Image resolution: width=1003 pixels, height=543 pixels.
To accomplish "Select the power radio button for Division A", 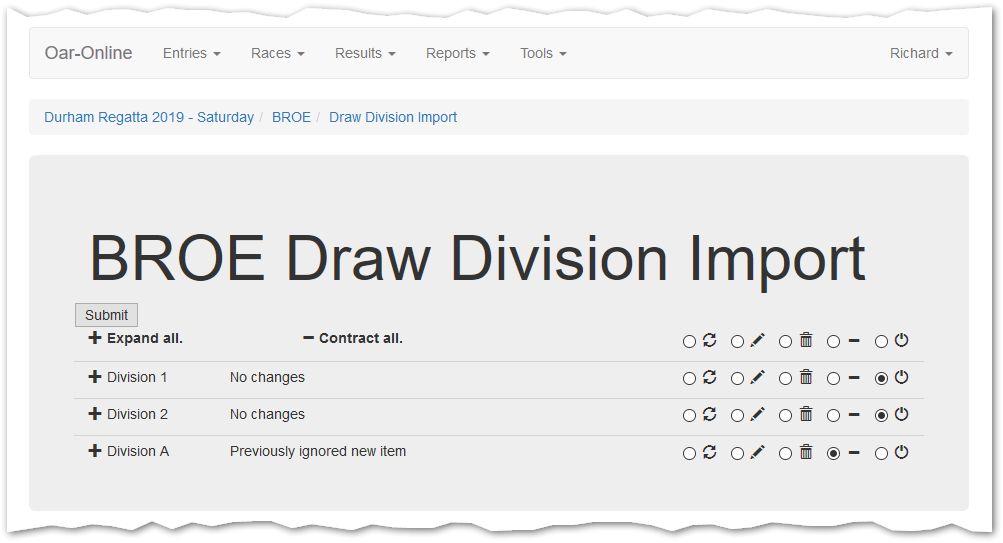I will (881, 454).
